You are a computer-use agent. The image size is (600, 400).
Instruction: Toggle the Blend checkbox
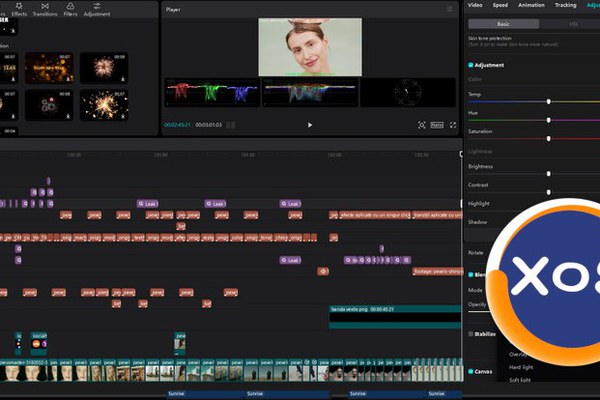[x=471, y=274]
